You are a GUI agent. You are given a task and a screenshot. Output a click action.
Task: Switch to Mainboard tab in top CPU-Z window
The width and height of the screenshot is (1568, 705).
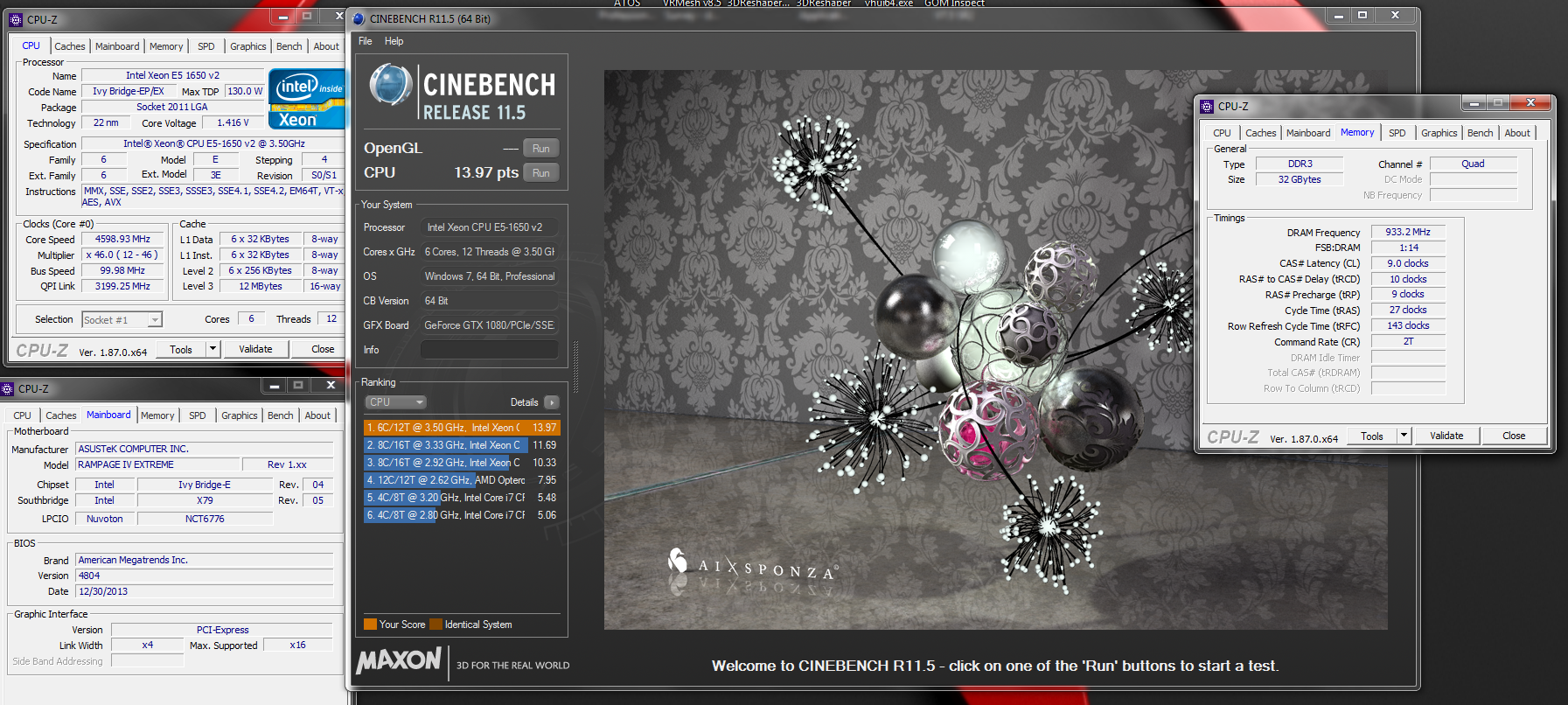[117, 46]
